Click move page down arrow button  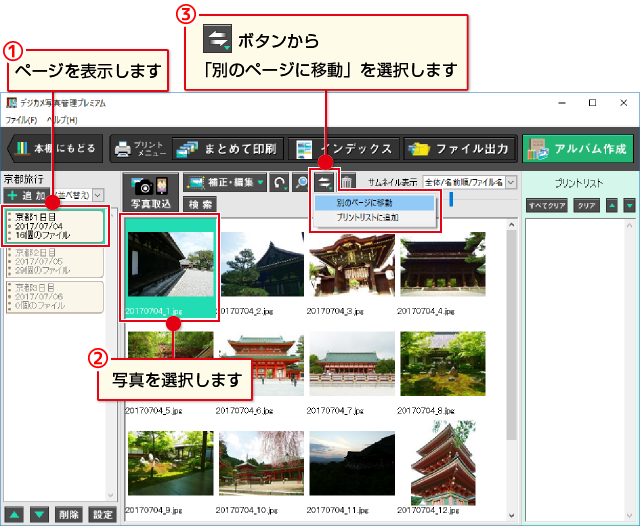pos(39,515)
